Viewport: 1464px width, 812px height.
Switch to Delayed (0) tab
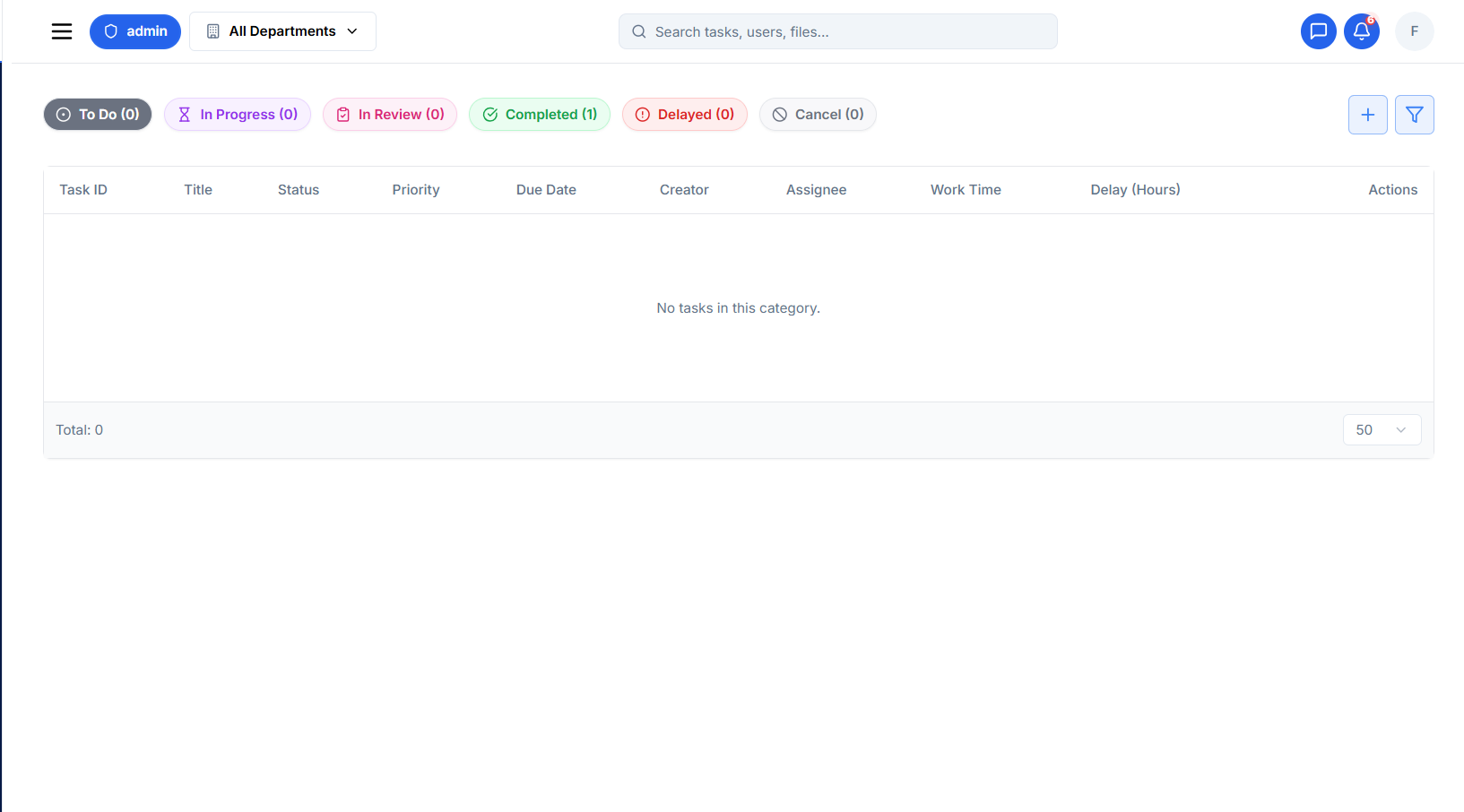[685, 115]
